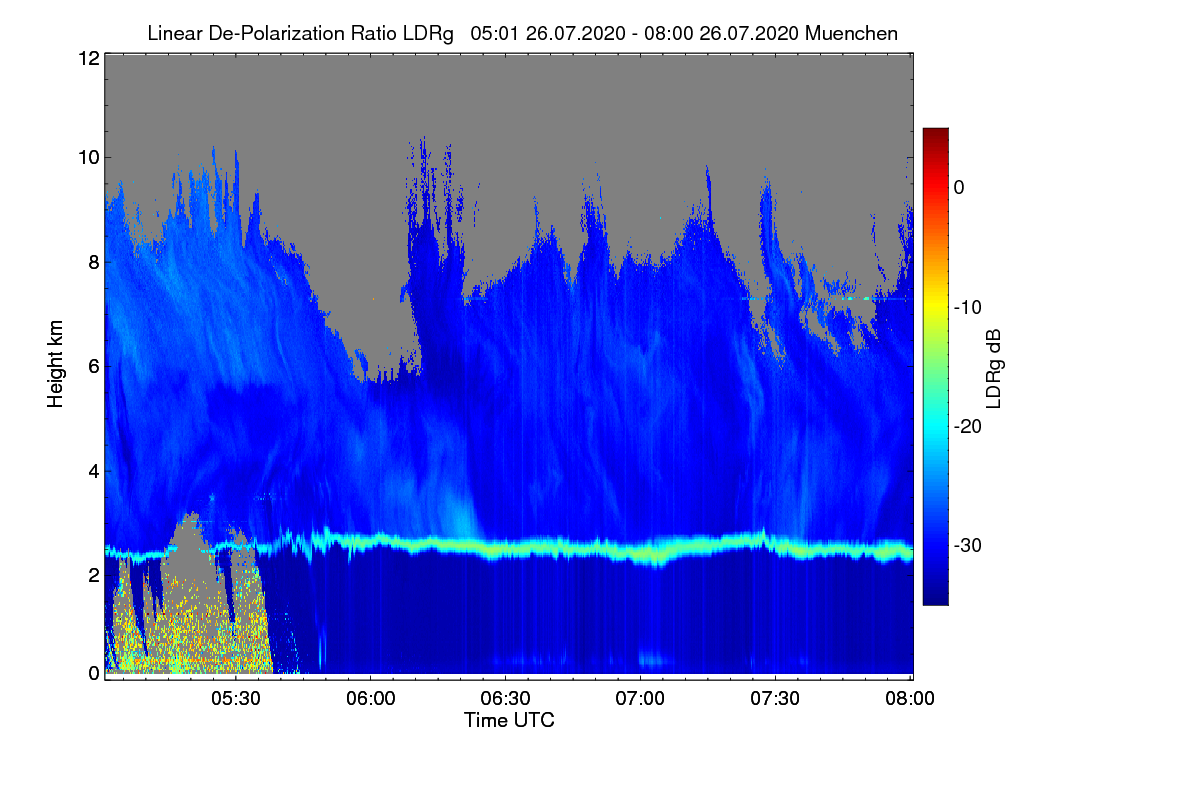Click the cyan melting layer at 07:00
This screenshot has height=800, width=1200.
coord(640,552)
